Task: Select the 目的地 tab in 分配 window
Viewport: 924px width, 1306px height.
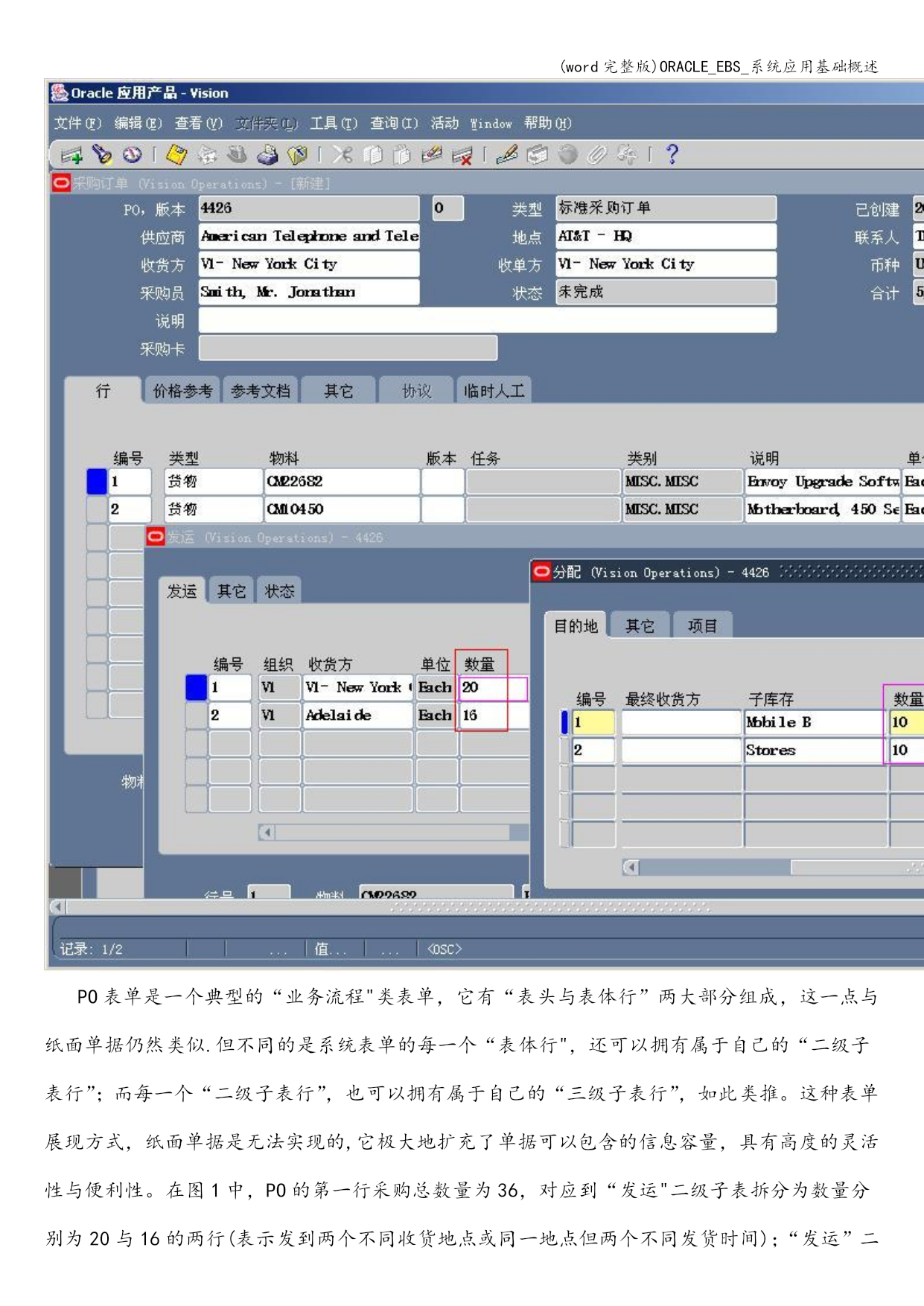Action: (576, 625)
